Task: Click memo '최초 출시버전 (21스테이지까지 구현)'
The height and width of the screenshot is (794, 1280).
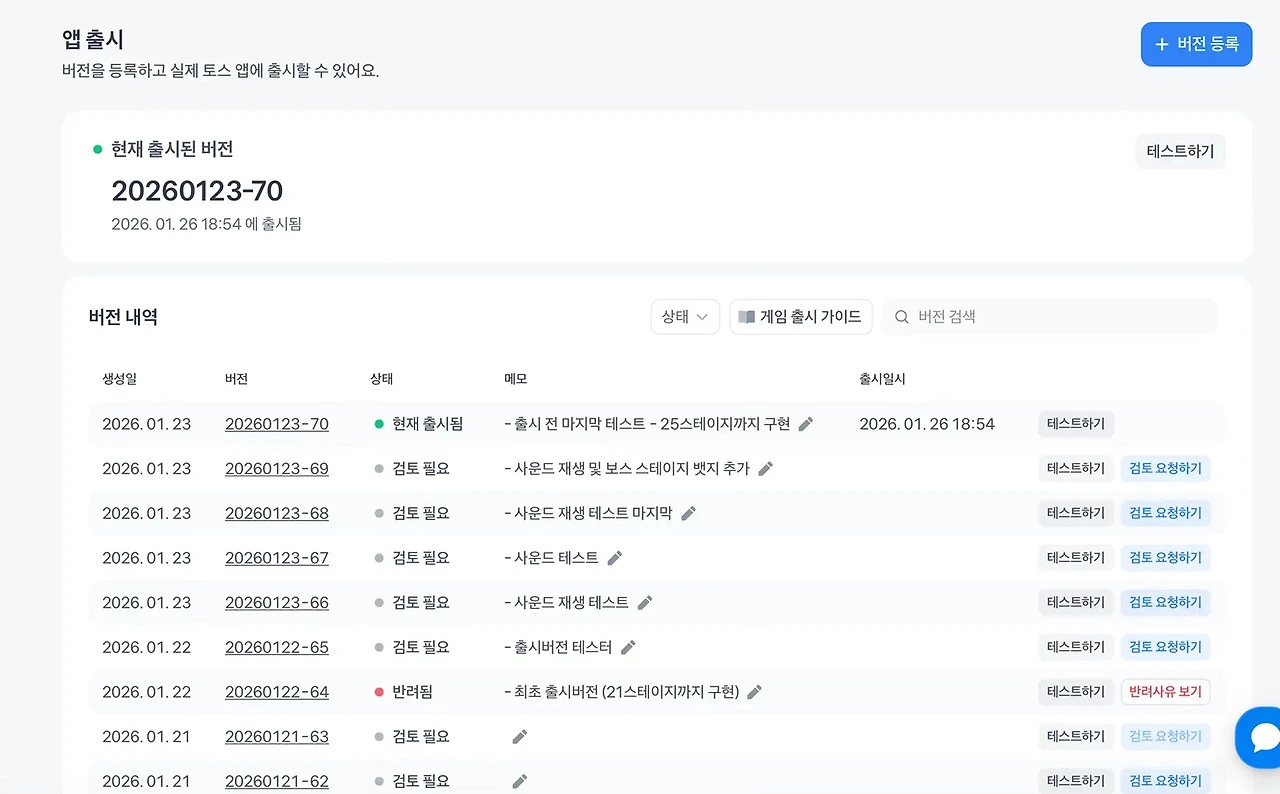Action: point(622,692)
